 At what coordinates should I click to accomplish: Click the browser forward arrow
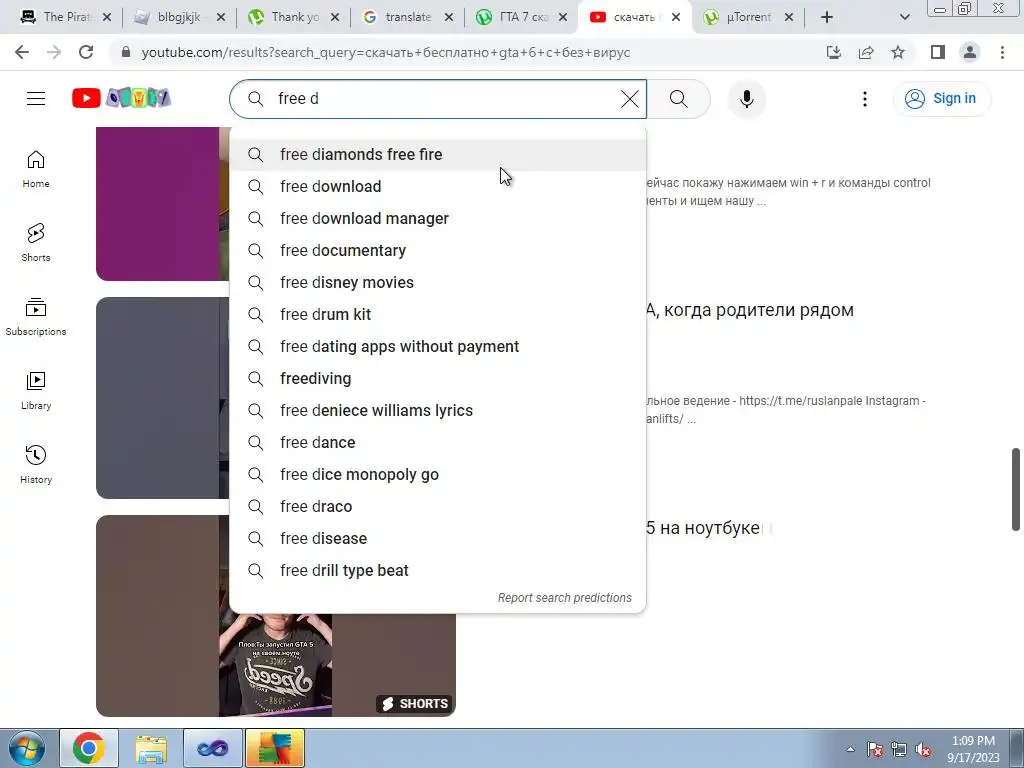pyautogui.click(x=54, y=52)
